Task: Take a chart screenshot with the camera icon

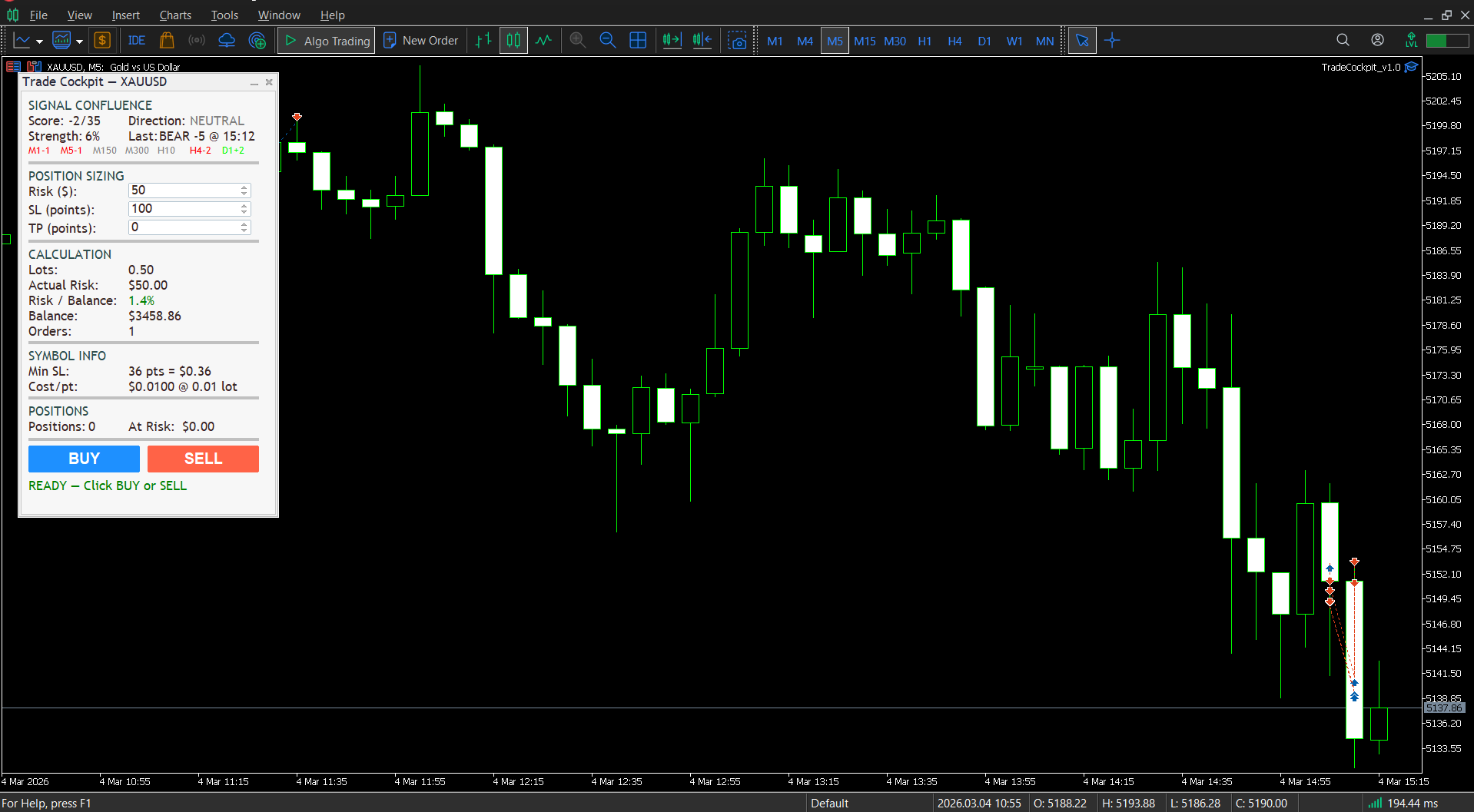Action: click(737, 41)
